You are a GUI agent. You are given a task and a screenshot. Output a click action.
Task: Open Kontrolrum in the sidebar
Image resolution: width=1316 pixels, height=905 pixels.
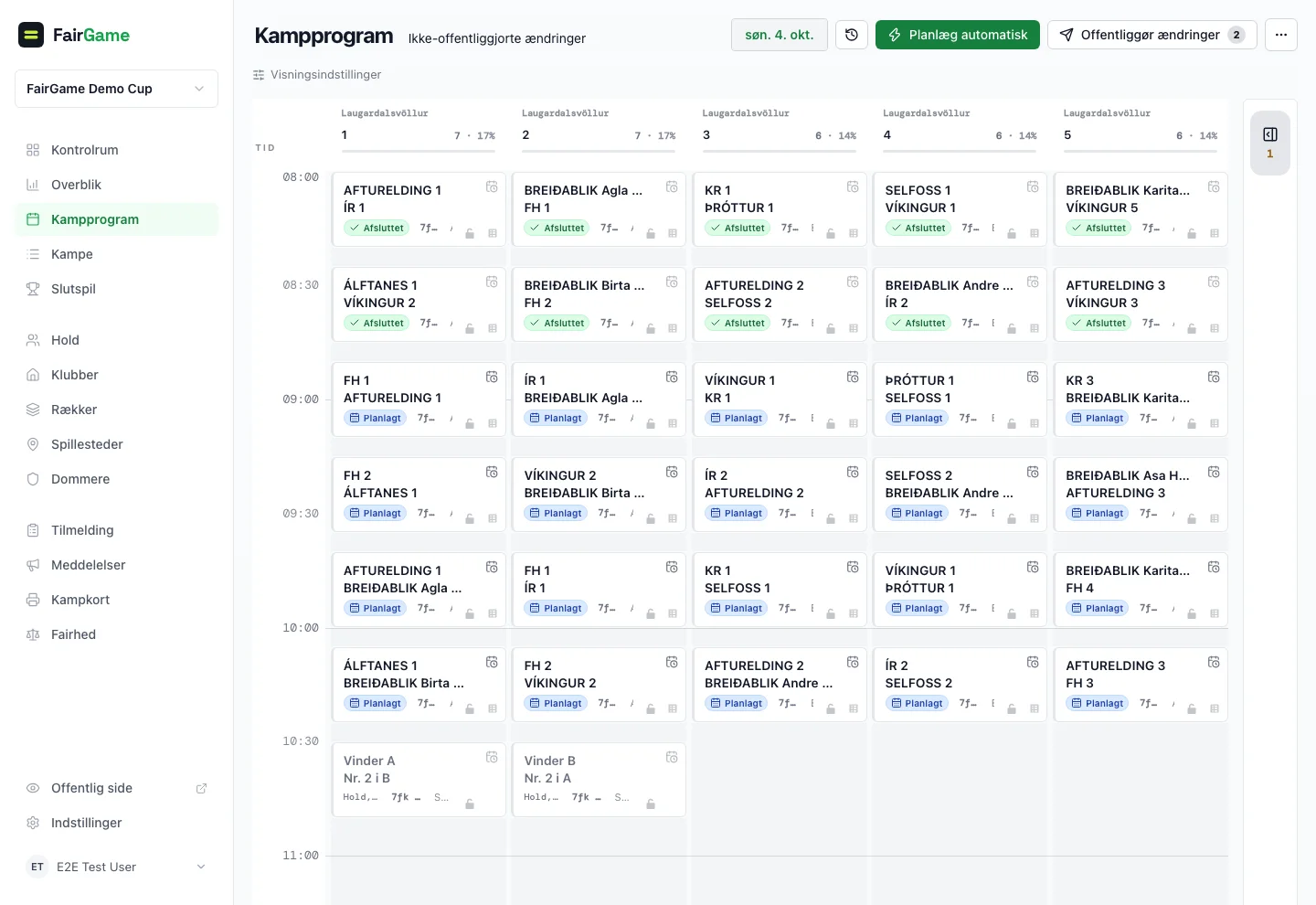click(x=116, y=150)
